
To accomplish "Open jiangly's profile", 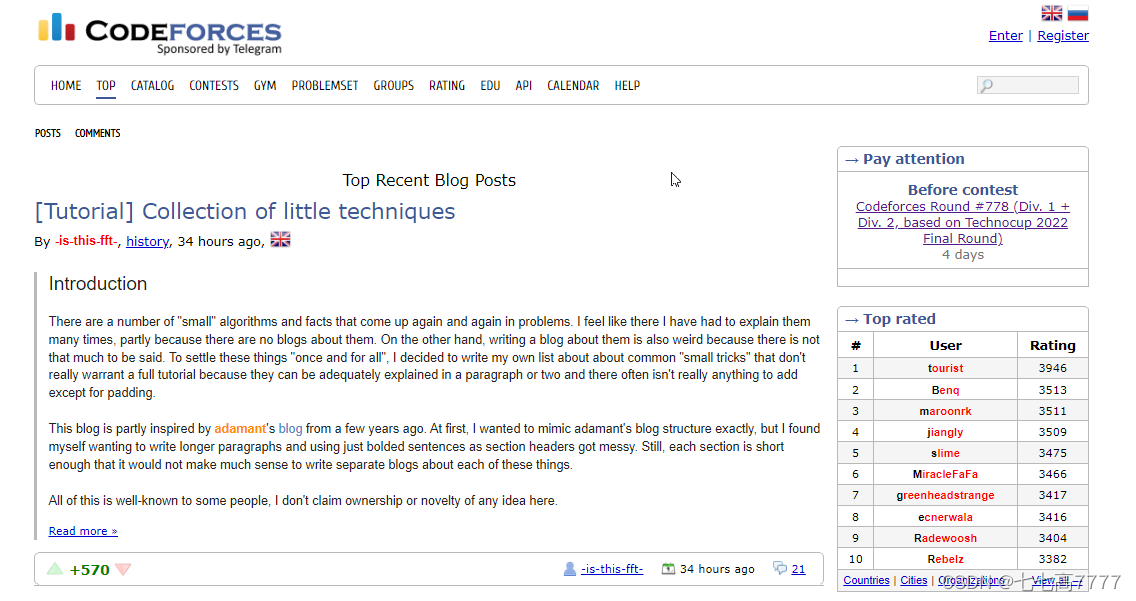I will [945, 432].
